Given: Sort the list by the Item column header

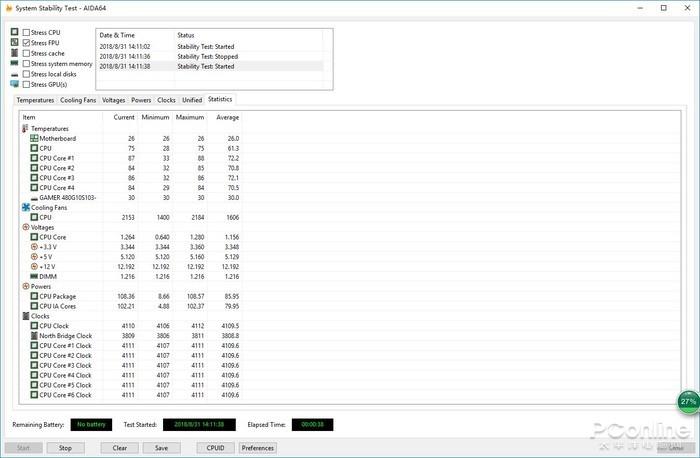Looking at the screenshot, I should pos(60,117).
